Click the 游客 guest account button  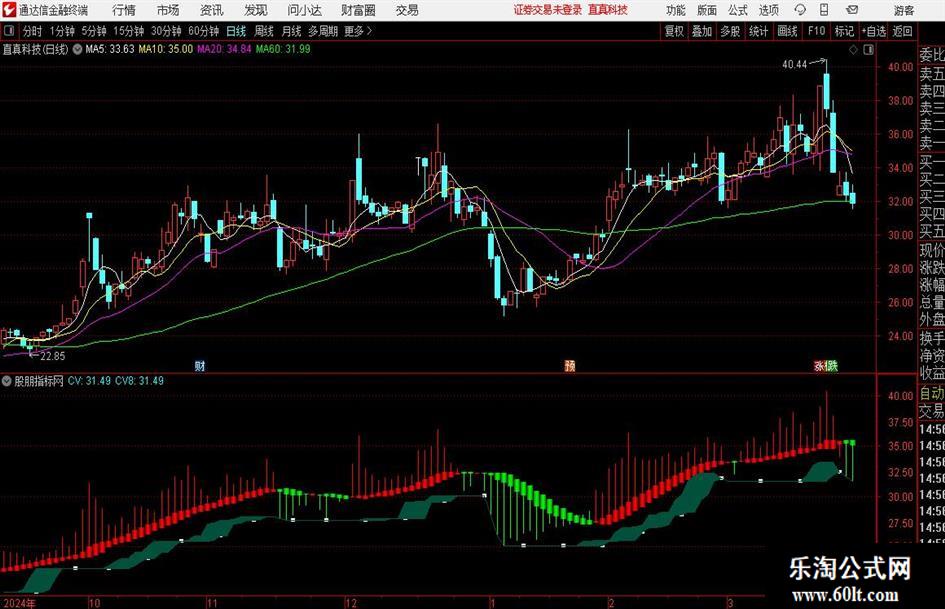point(904,10)
